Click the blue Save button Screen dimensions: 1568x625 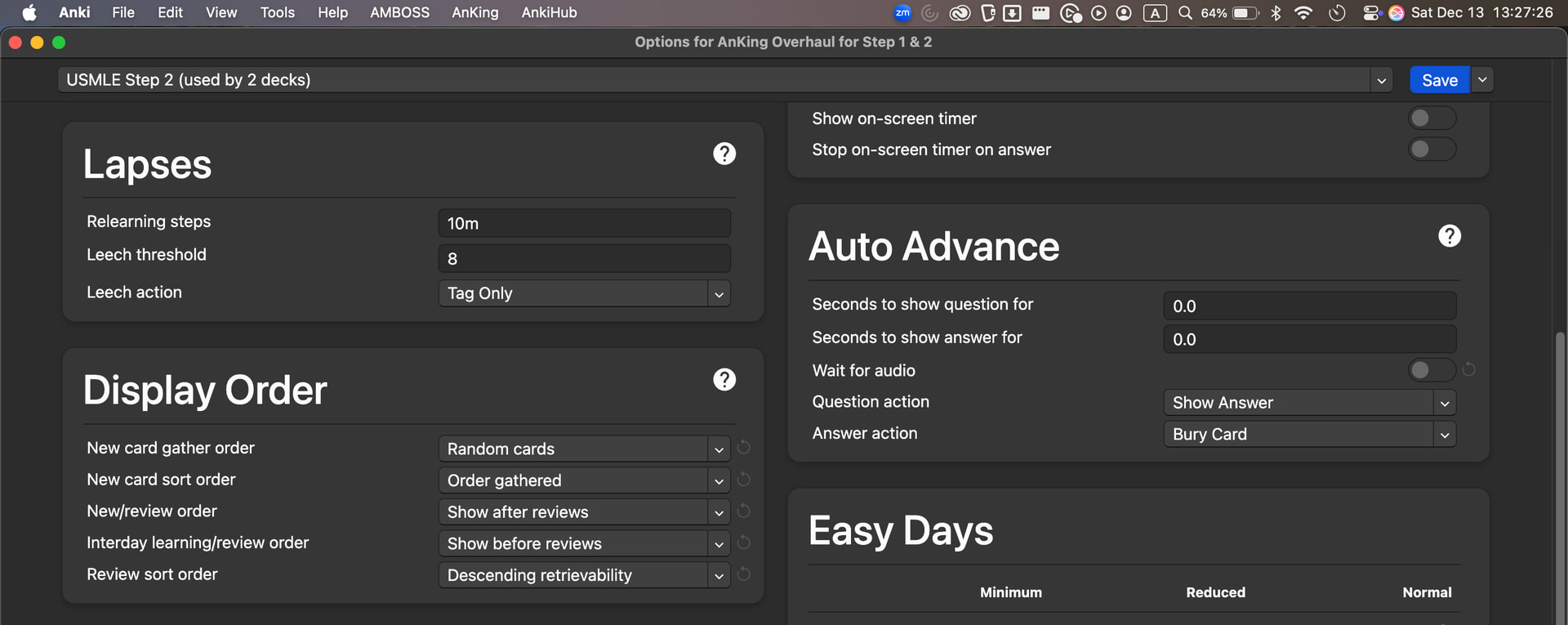pyautogui.click(x=1439, y=80)
